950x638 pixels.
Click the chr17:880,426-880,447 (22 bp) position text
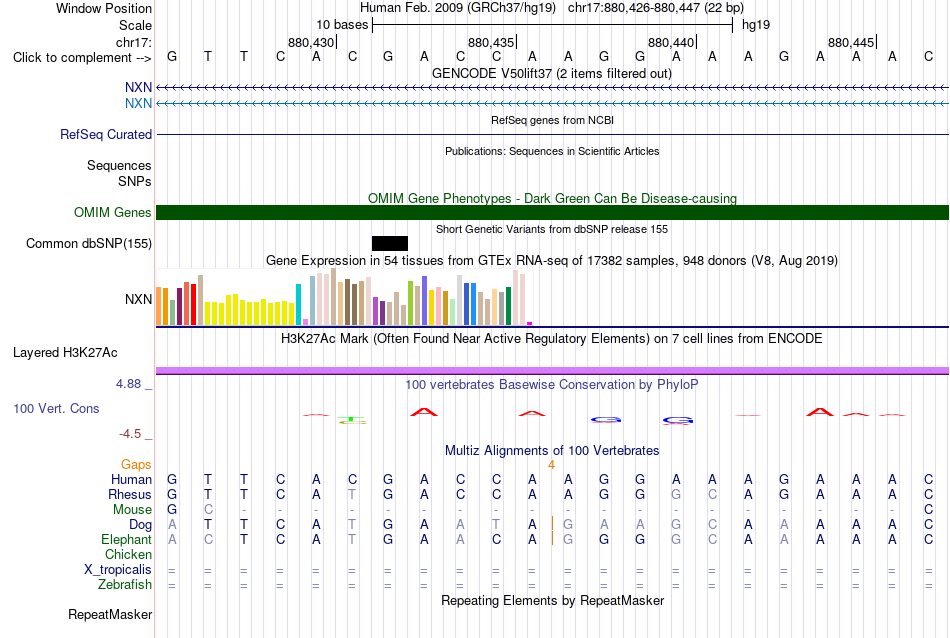pyautogui.click(x=656, y=8)
